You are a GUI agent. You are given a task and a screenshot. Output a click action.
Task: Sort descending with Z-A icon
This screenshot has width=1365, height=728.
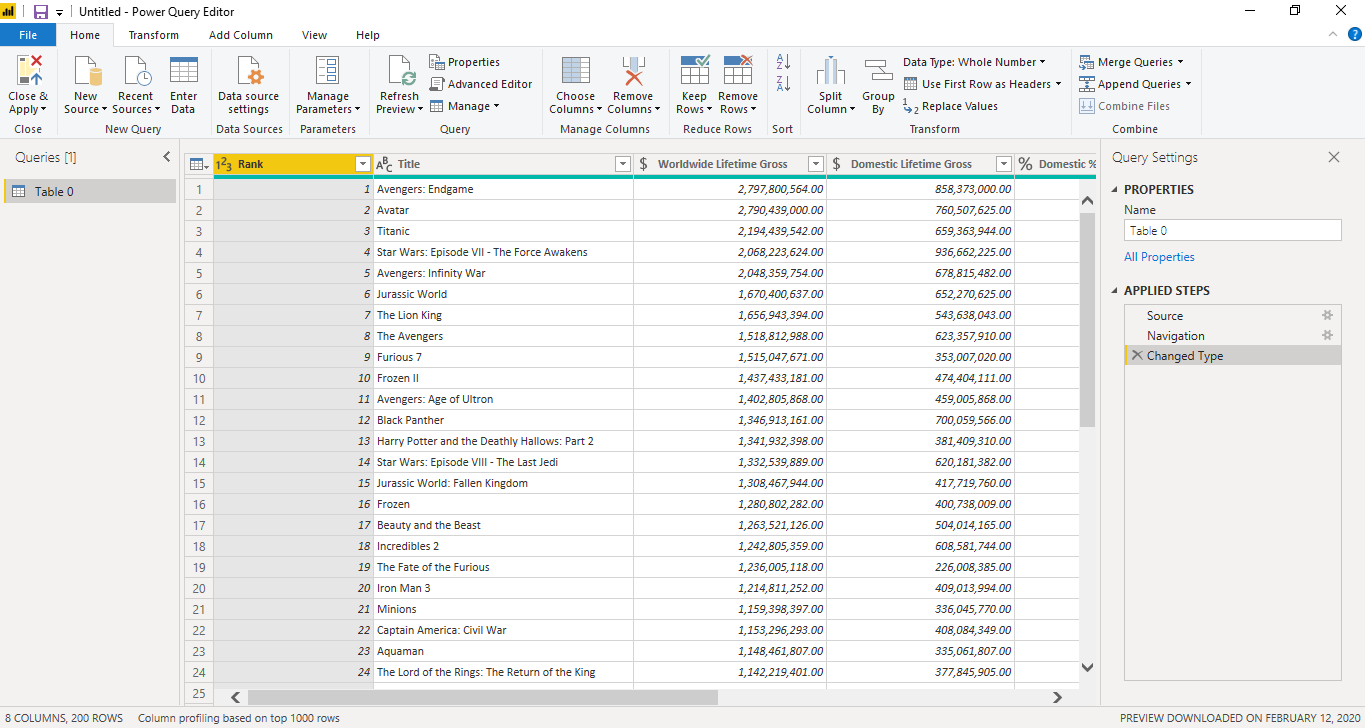pyautogui.click(x=783, y=84)
